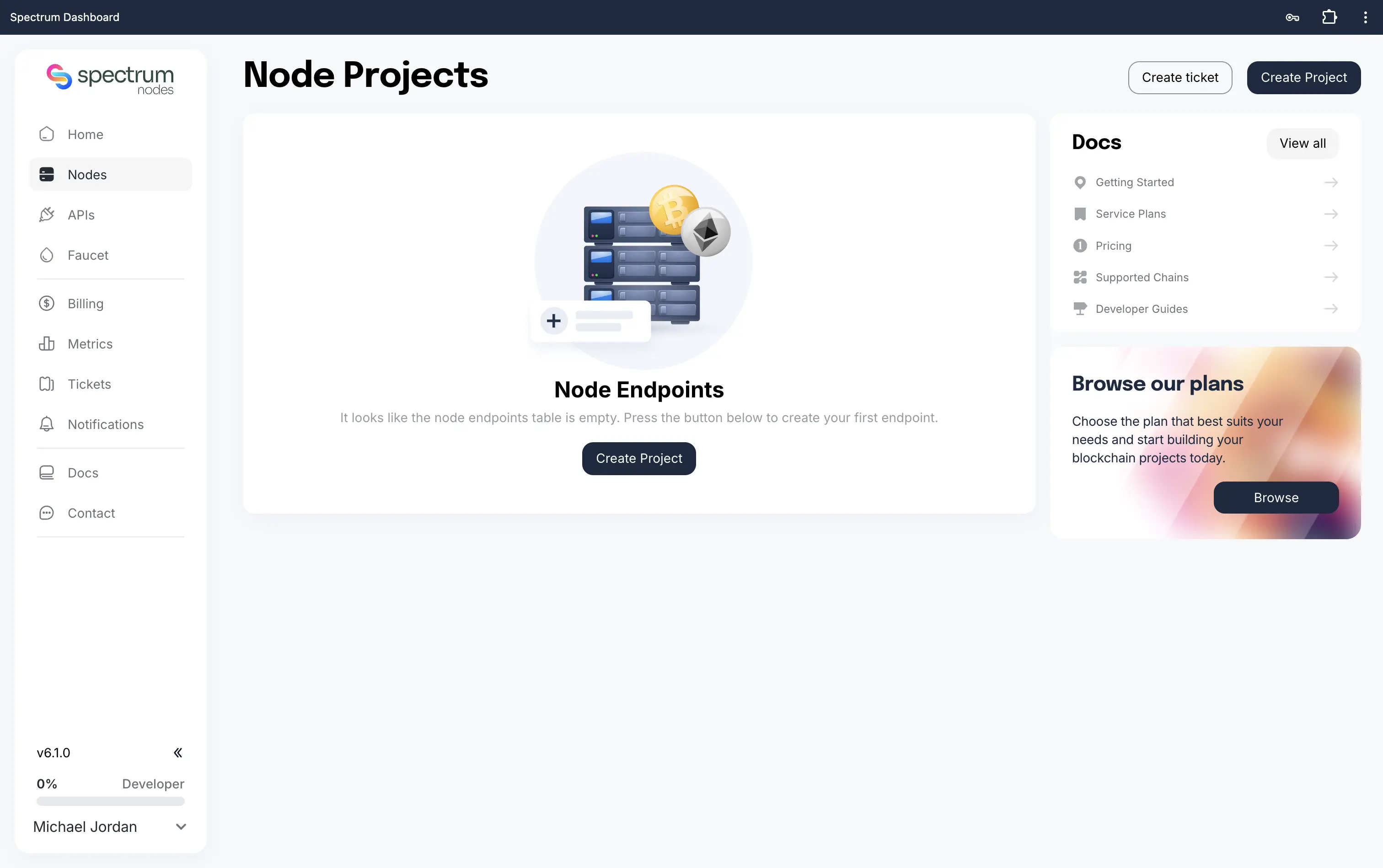
Task: Click the Faucet droplet icon
Action: 47,255
